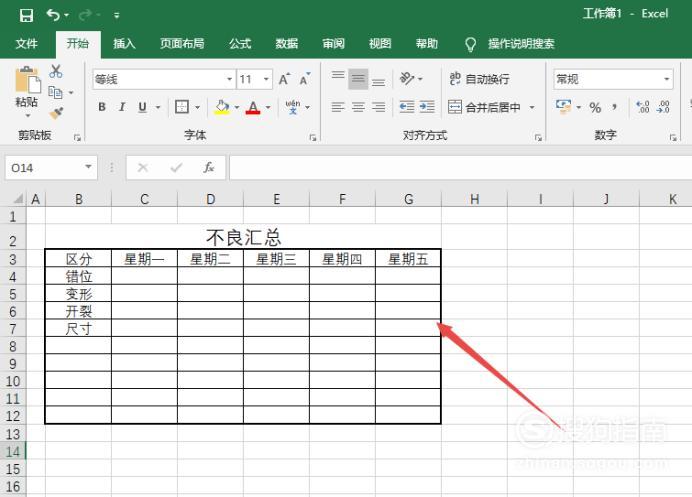This screenshot has height=497, width=692.
Task: Click the Redo arrow icon
Action: click(85, 15)
